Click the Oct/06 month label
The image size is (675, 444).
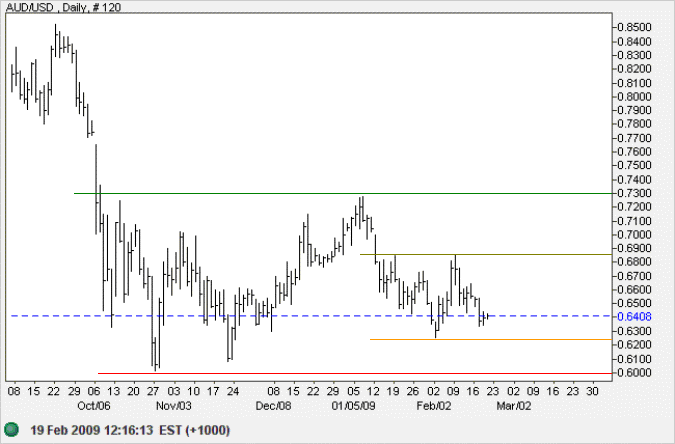(94, 406)
